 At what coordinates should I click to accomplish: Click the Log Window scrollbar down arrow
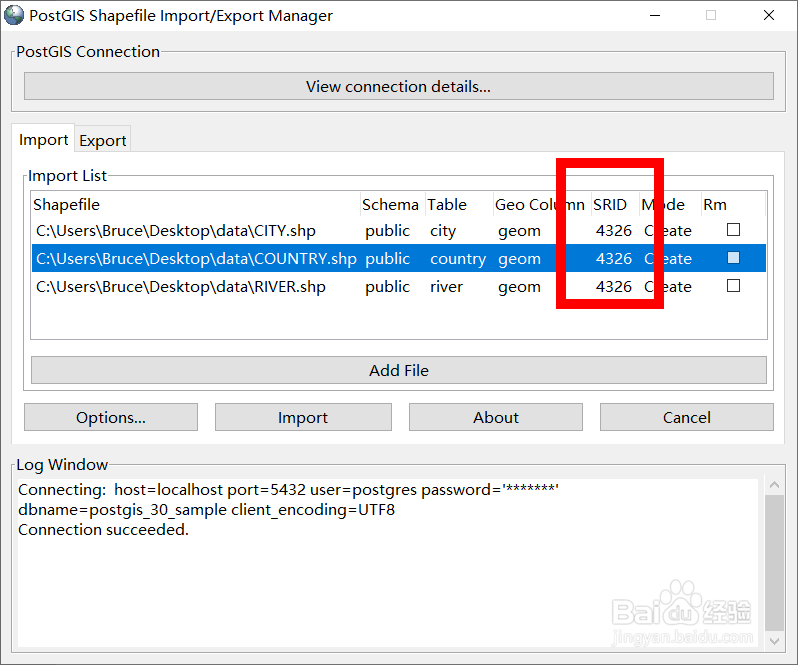774,641
